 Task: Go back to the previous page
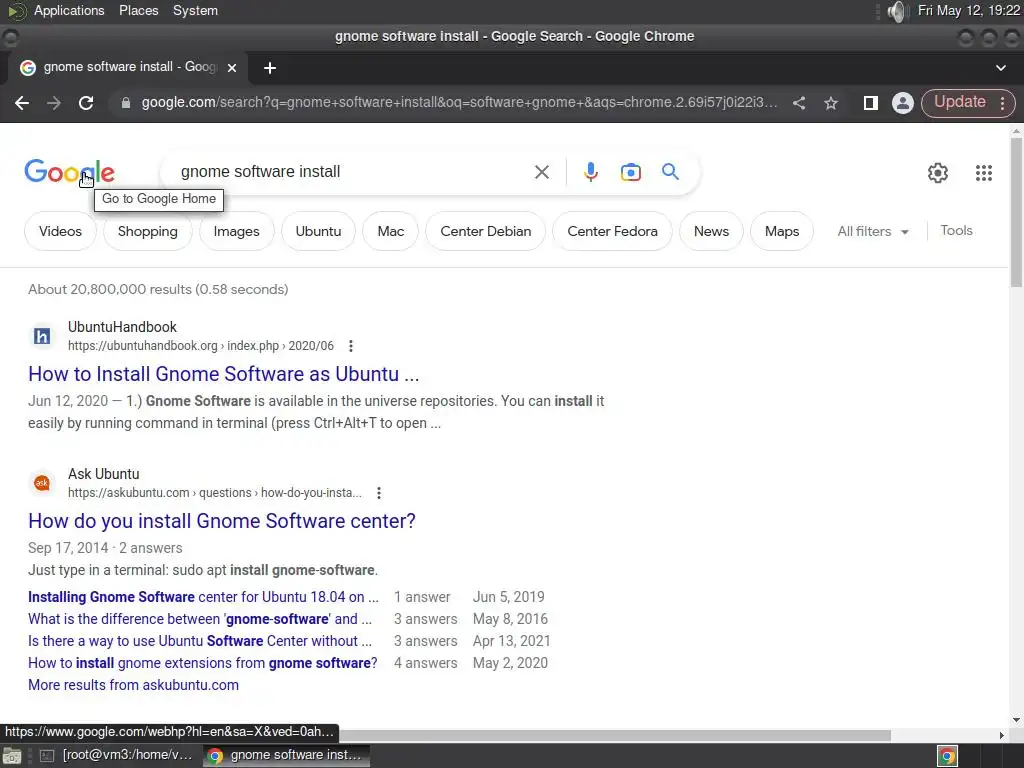(x=22, y=103)
